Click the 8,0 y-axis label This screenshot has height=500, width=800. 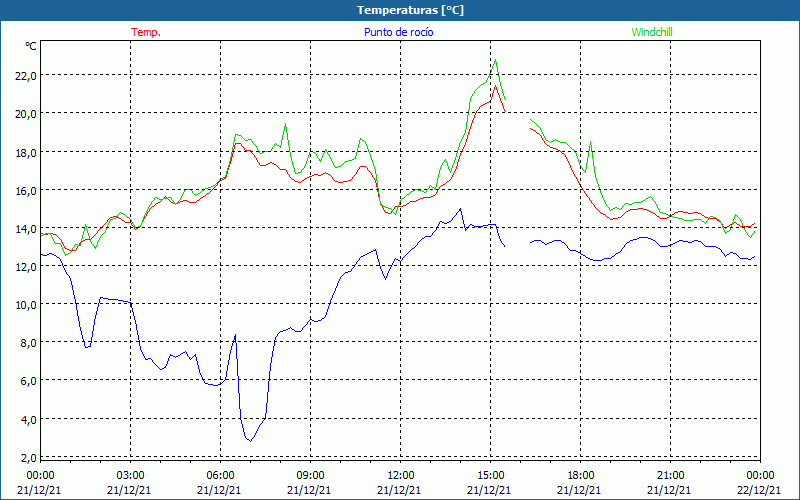coord(27,342)
